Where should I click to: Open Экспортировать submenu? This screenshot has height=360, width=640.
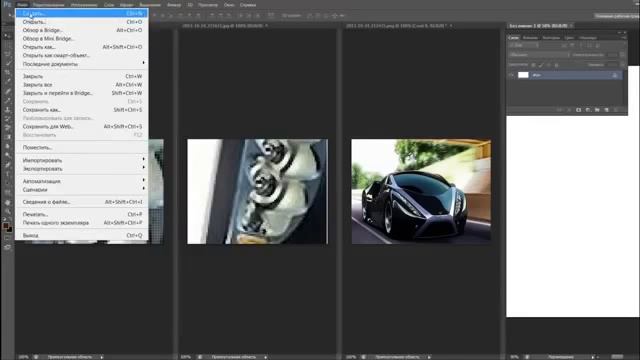pos(82,169)
